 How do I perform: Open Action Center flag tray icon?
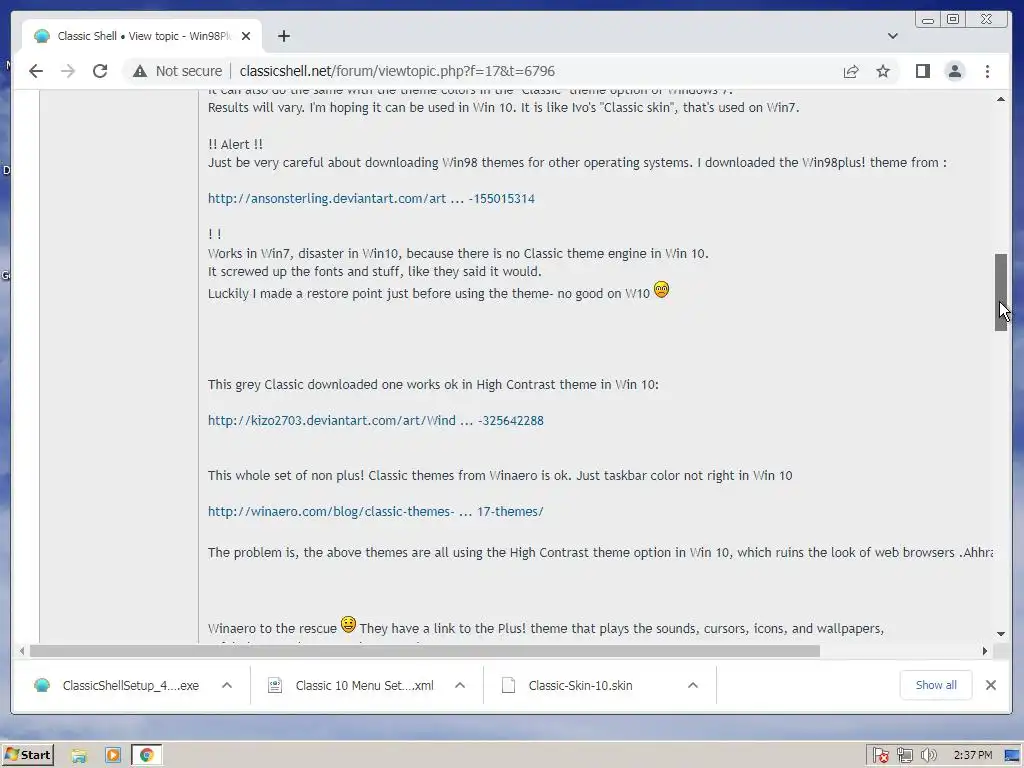point(880,756)
